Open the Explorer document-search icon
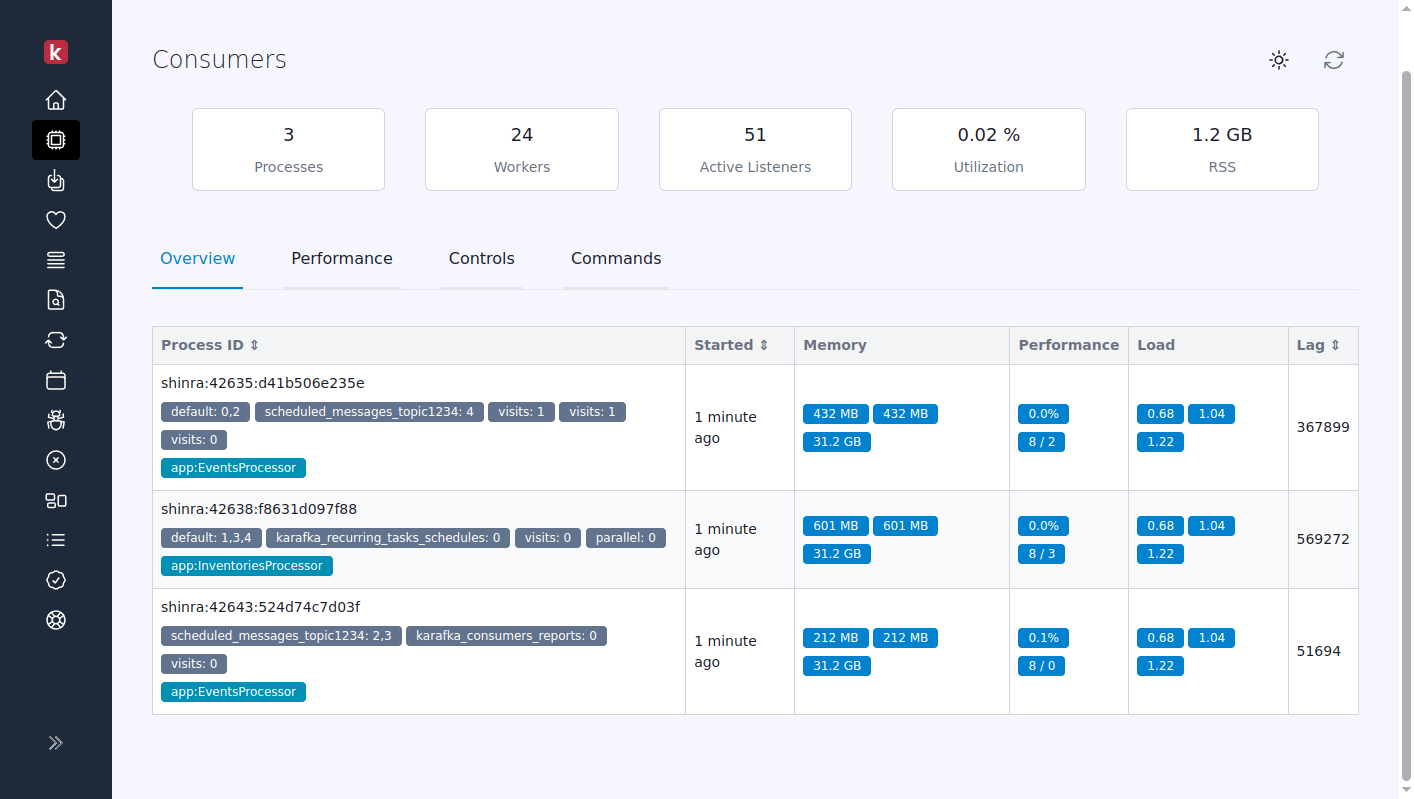The image size is (1414, 799). [x=56, y=300]
